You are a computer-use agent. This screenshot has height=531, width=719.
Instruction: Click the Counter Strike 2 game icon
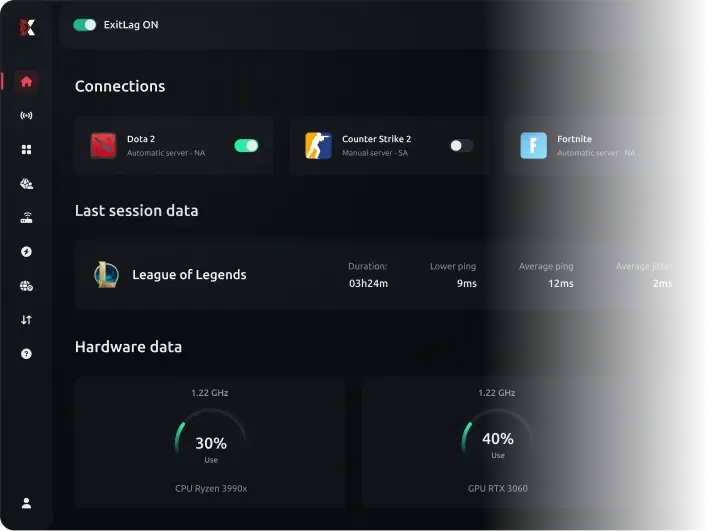tap(318, 145)
